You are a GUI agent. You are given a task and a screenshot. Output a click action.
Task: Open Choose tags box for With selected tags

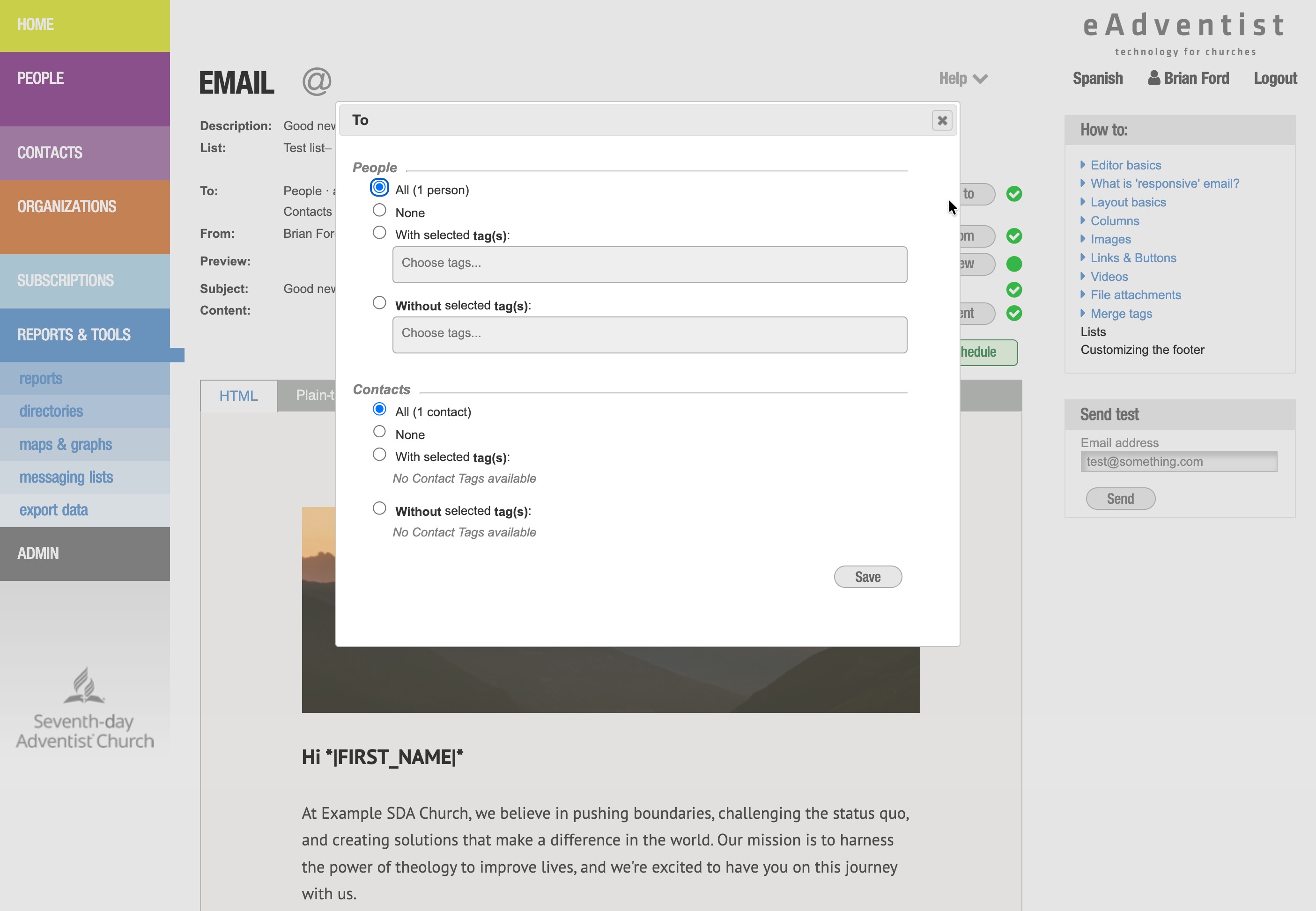[x=649, y=264]
